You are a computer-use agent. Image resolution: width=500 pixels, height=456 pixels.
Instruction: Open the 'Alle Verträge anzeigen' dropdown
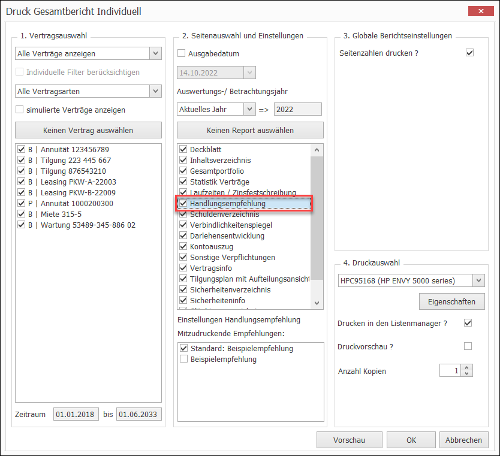(x=155, y=53)
